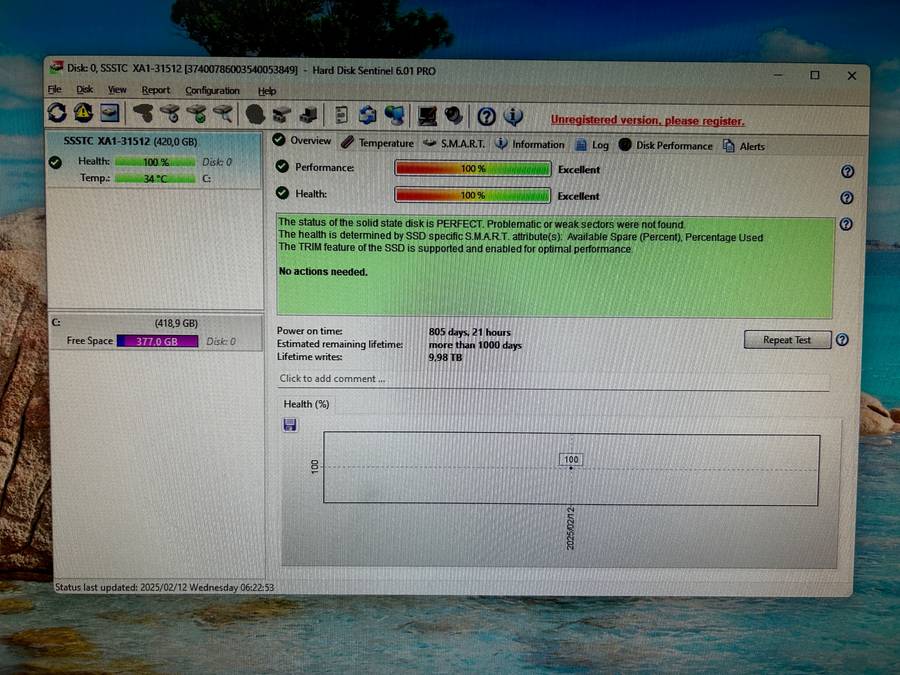Open the Report menu

coord(156,90)
